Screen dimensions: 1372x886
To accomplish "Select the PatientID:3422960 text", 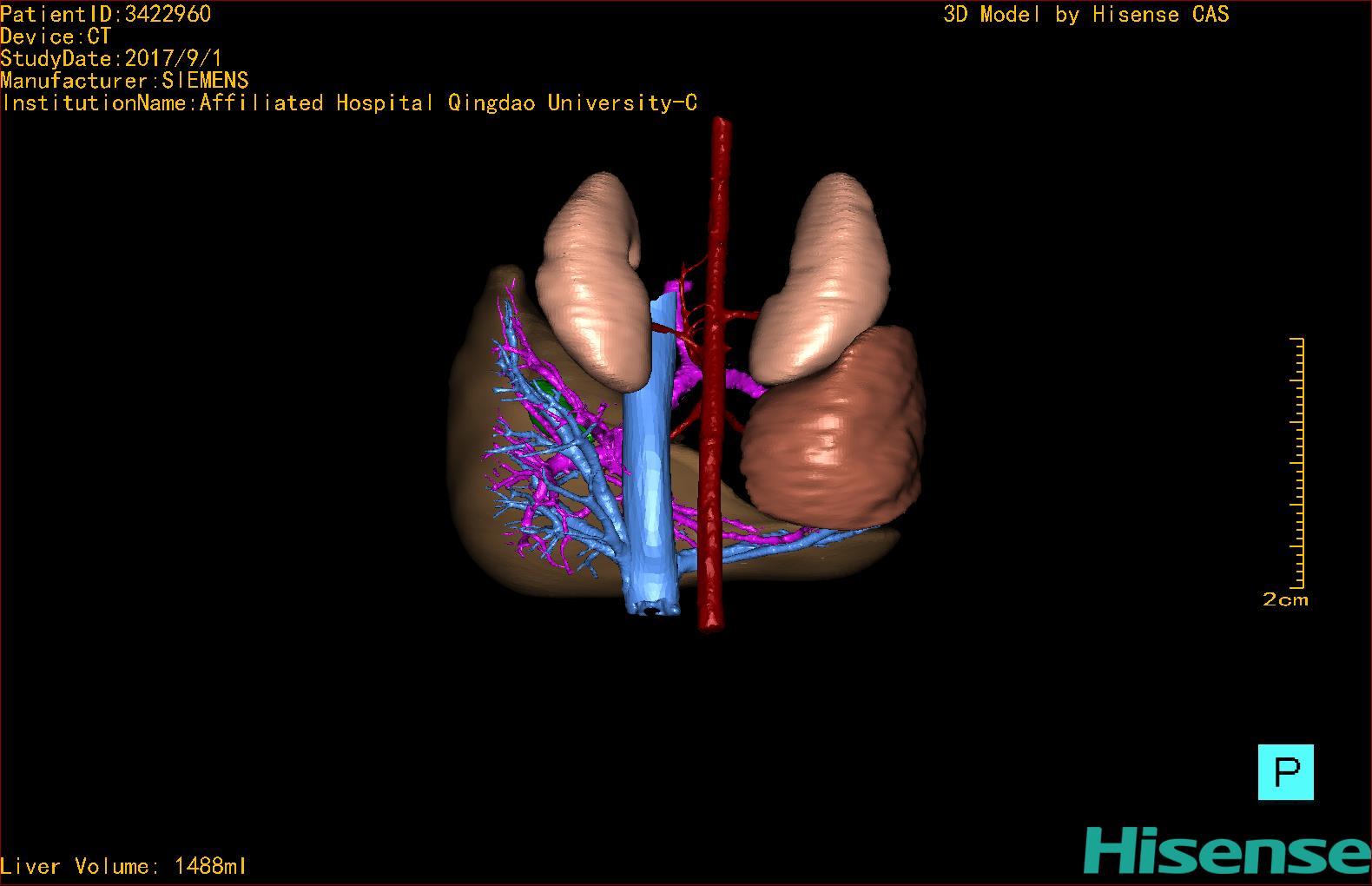I will [106, 14].
